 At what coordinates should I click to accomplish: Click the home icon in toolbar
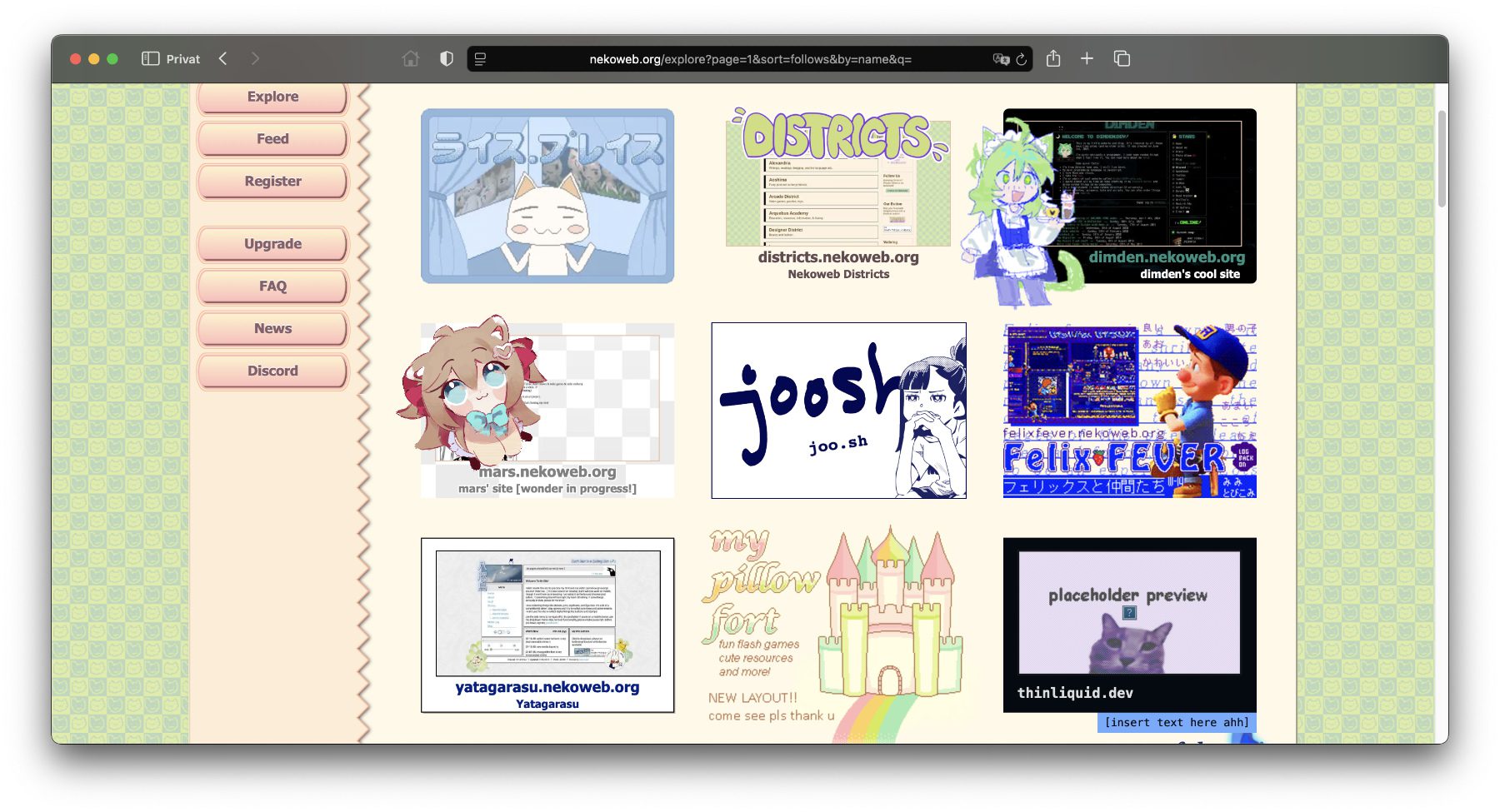[x=410, y=59]
